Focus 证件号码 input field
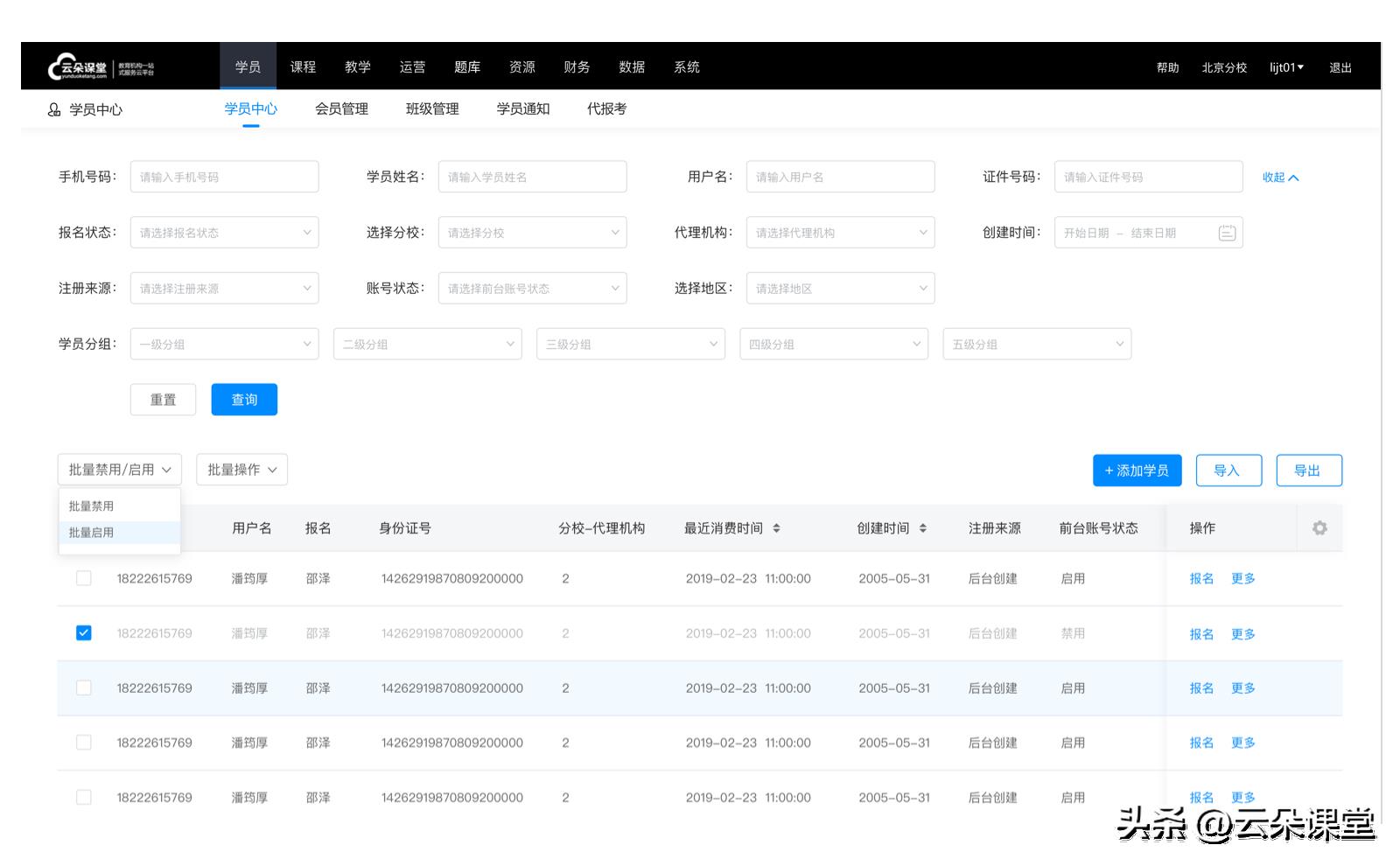This screenshot has height=866, width=1400. [1149, 177]
